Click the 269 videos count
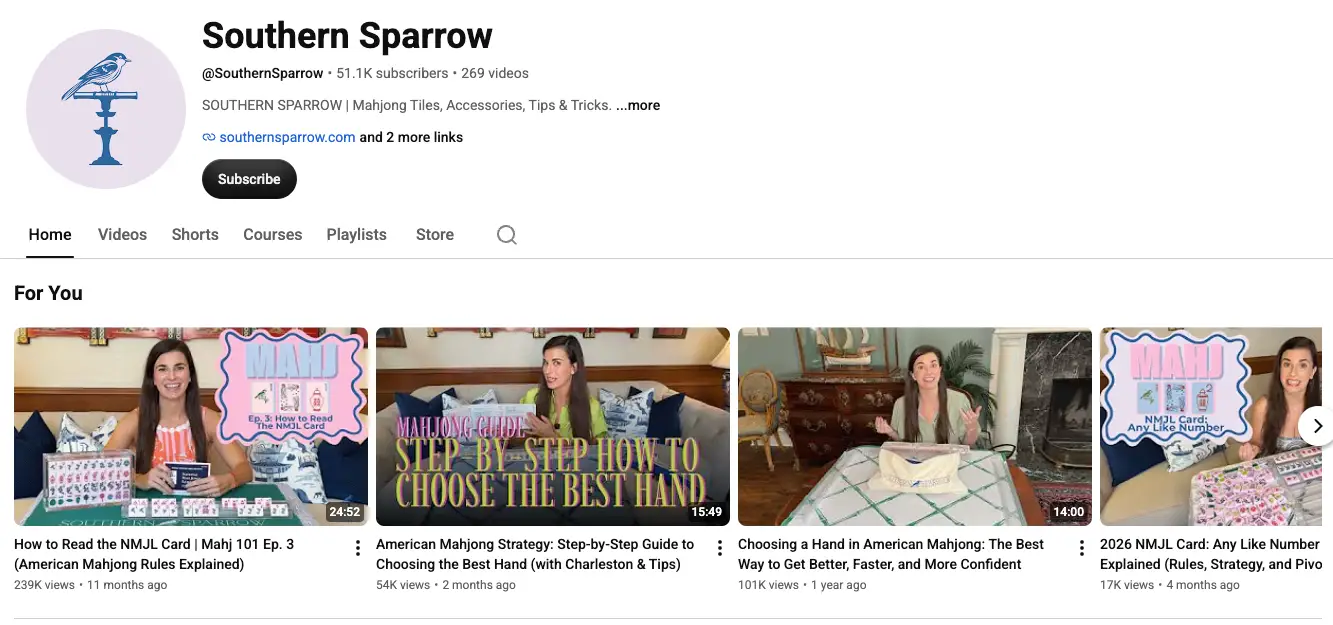This screenshot has height=625, width=1333. tap(495, 73)
